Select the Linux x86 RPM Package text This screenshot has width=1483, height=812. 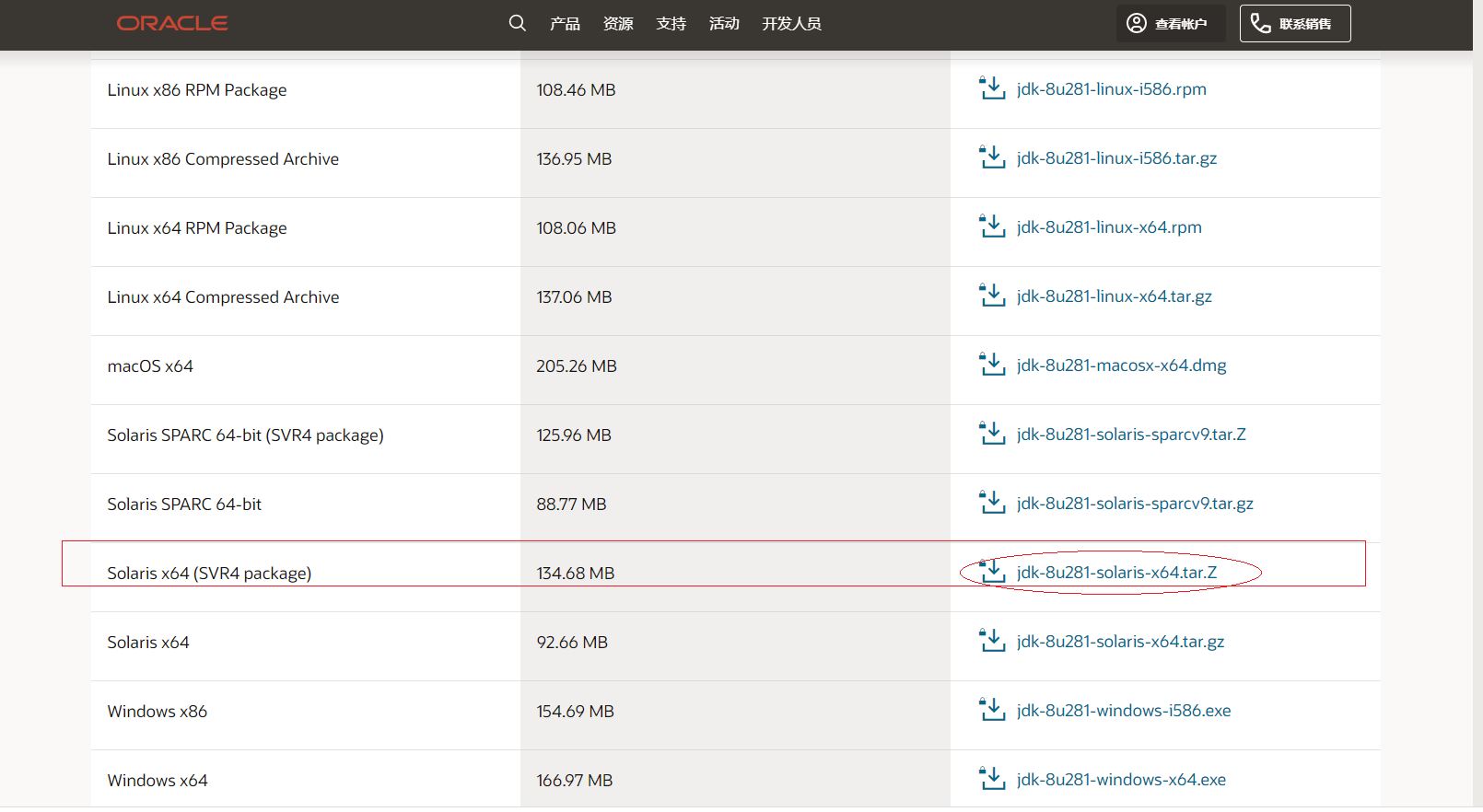197,90
